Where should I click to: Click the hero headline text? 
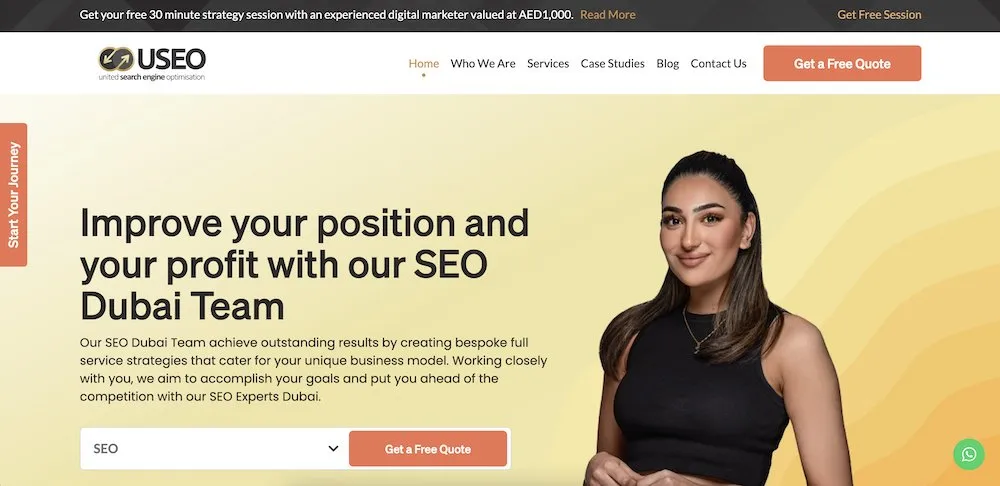coord(305,265)
